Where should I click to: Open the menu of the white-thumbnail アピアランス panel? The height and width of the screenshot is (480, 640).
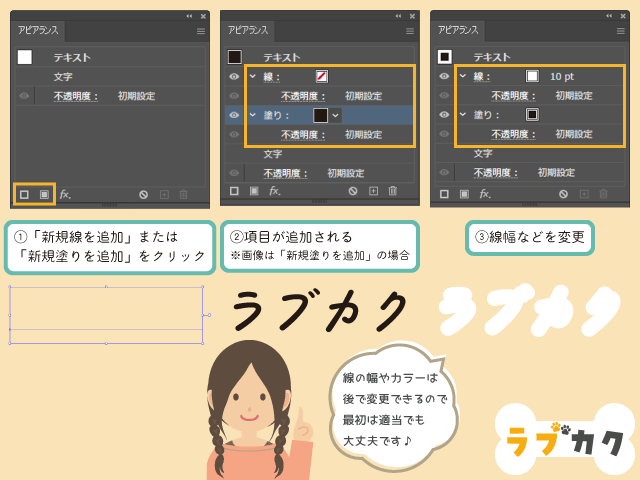pyautogui.click(x=201, y=31)
